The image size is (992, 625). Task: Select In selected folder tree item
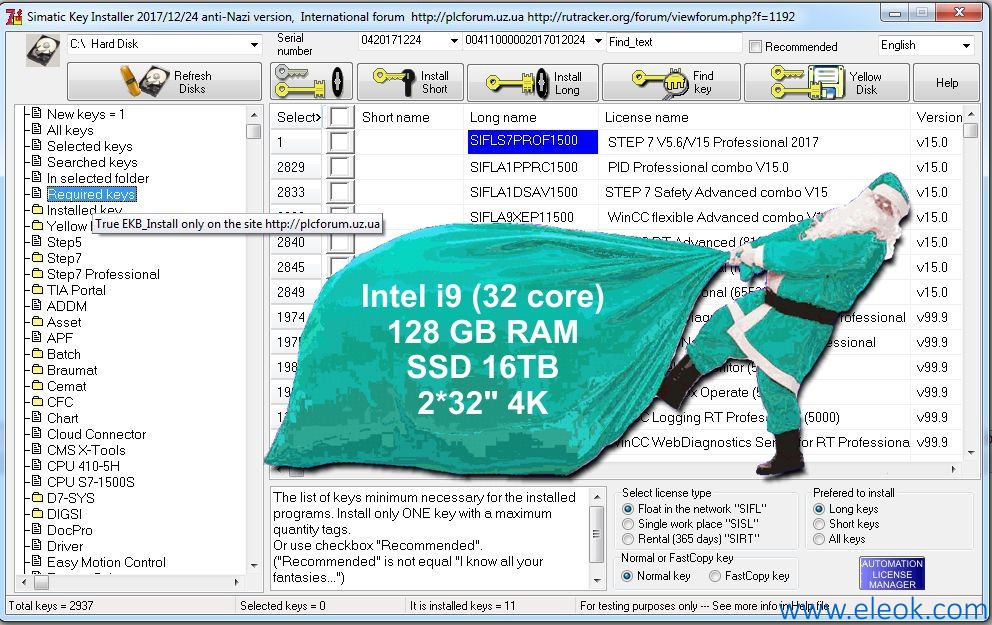(97, 178)
